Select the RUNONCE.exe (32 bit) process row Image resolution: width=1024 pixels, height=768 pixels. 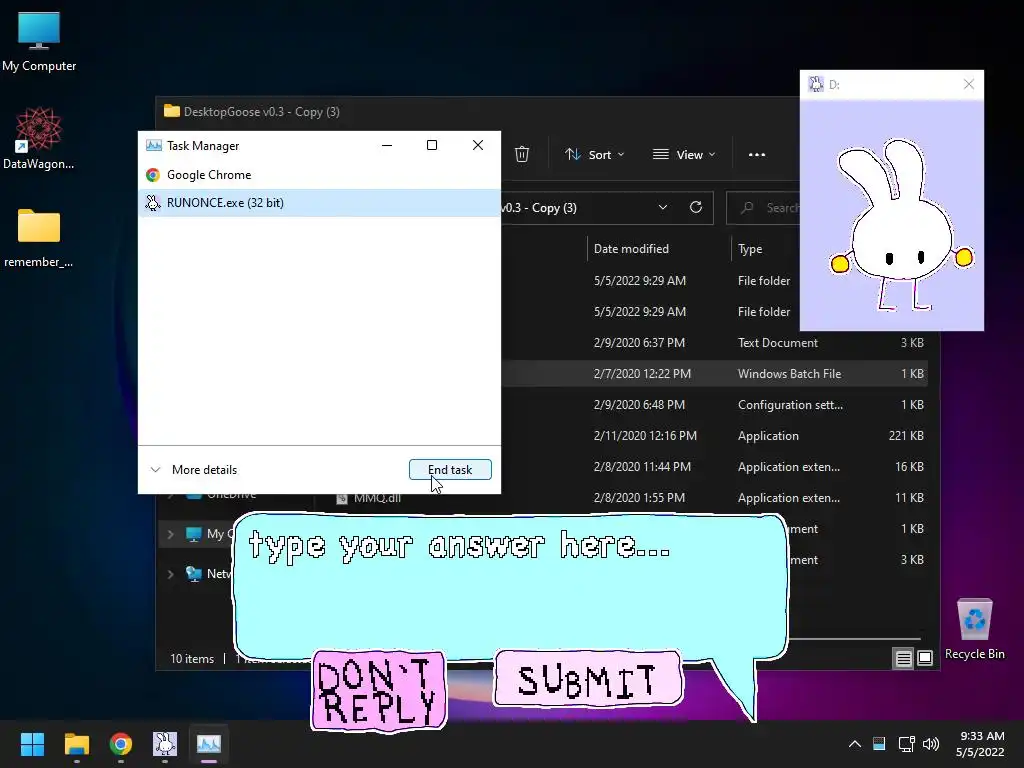319,202
